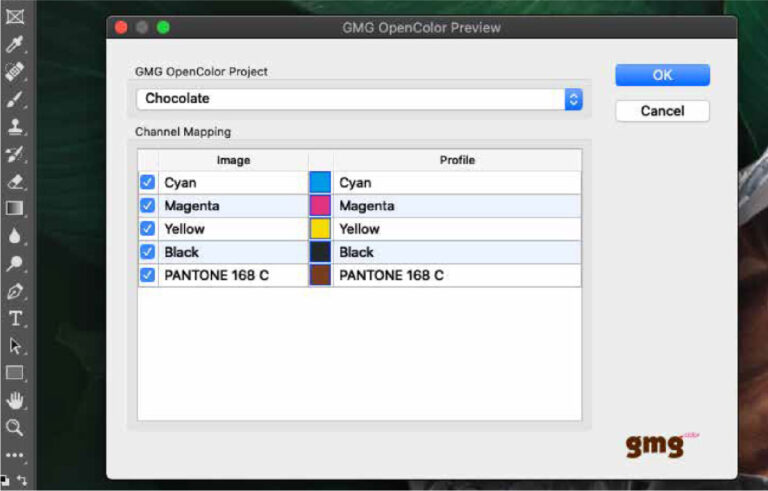Image resolution: width=768 pixels, height=491 pixels.
Task: Select the Spot Healing Brush tool
Action: (15, 72)
